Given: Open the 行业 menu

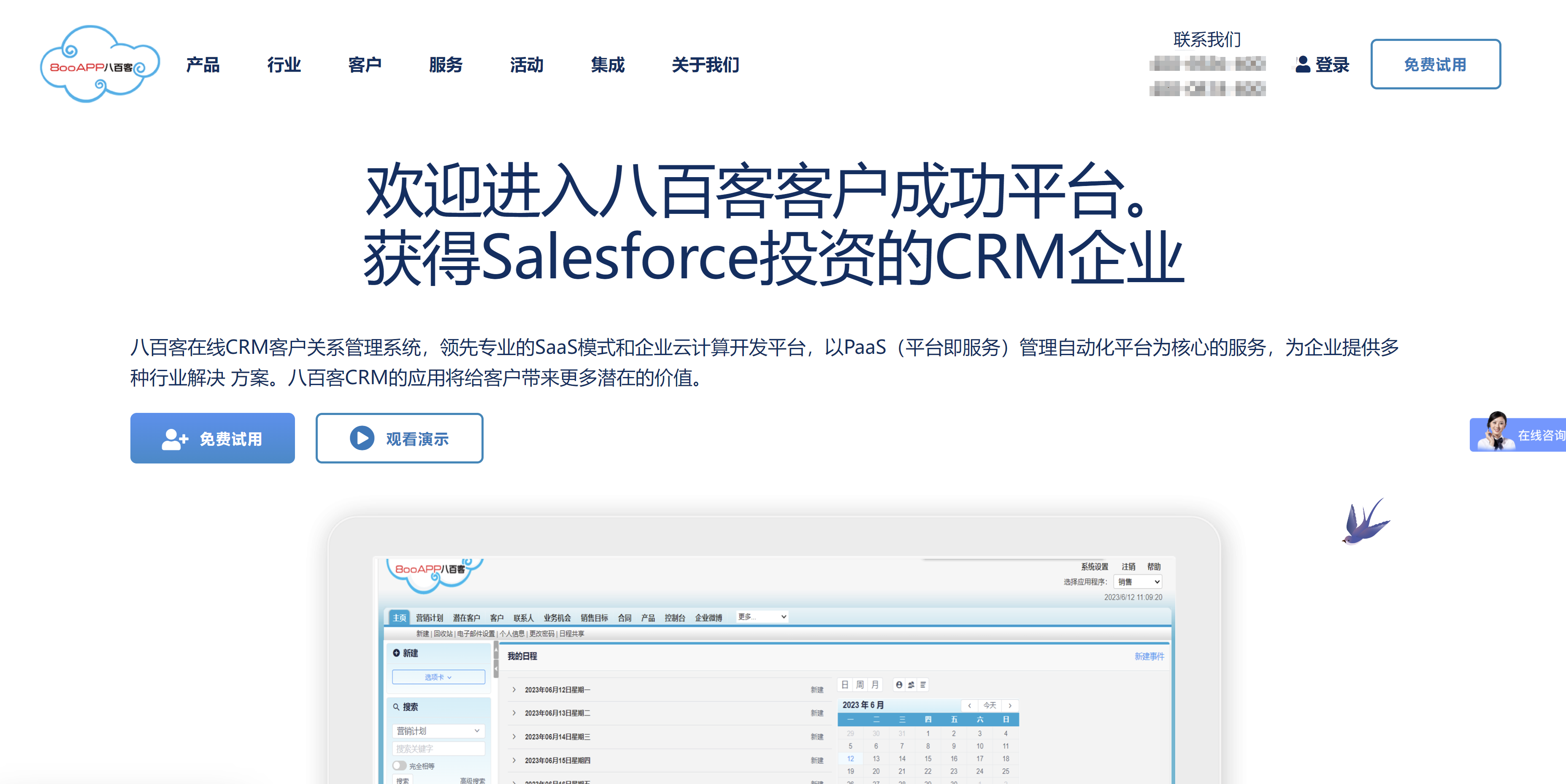Looking at the screenshot, I should (x=284, y=65).
